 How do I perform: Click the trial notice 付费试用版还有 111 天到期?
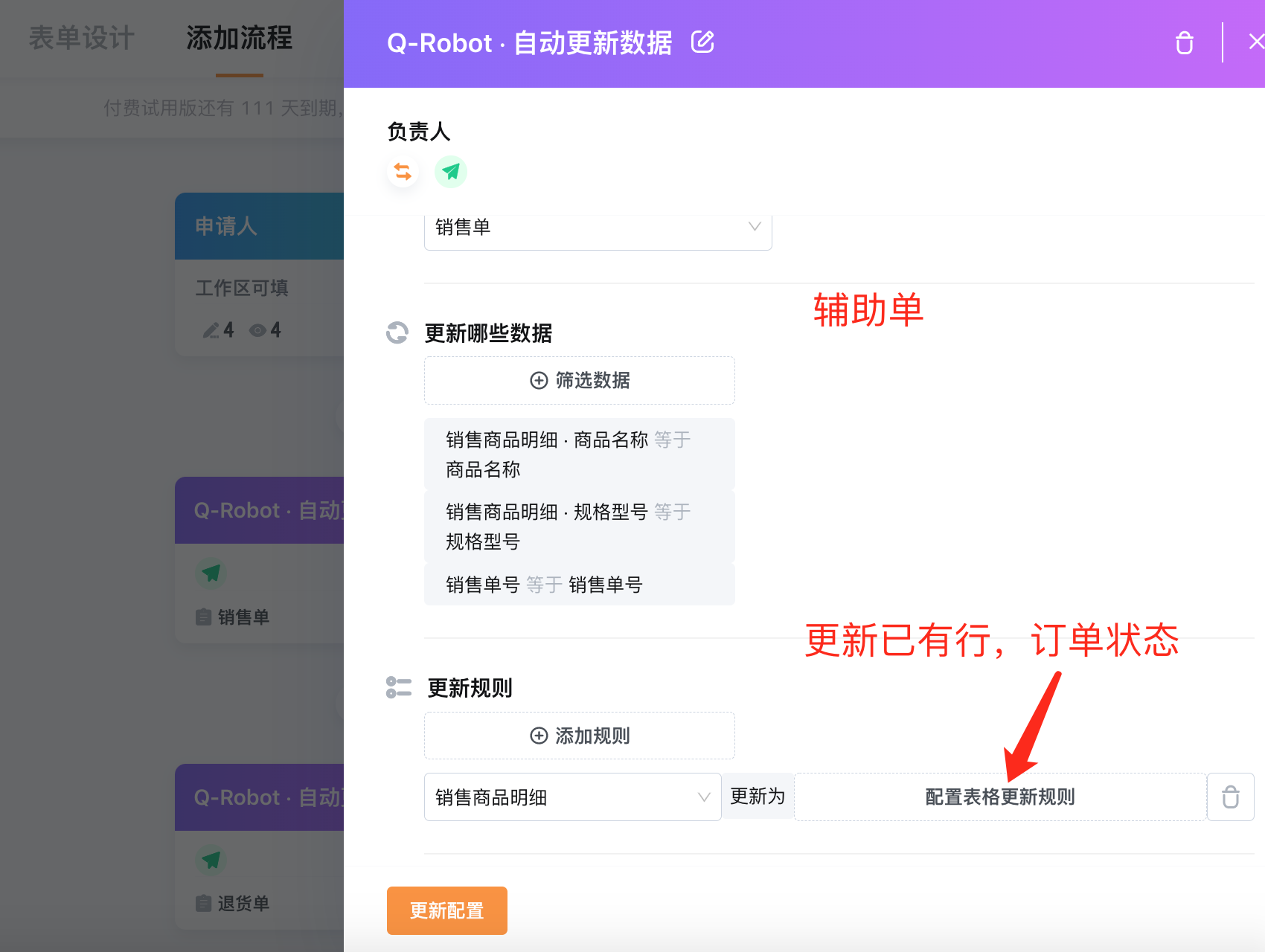point(223,108)
